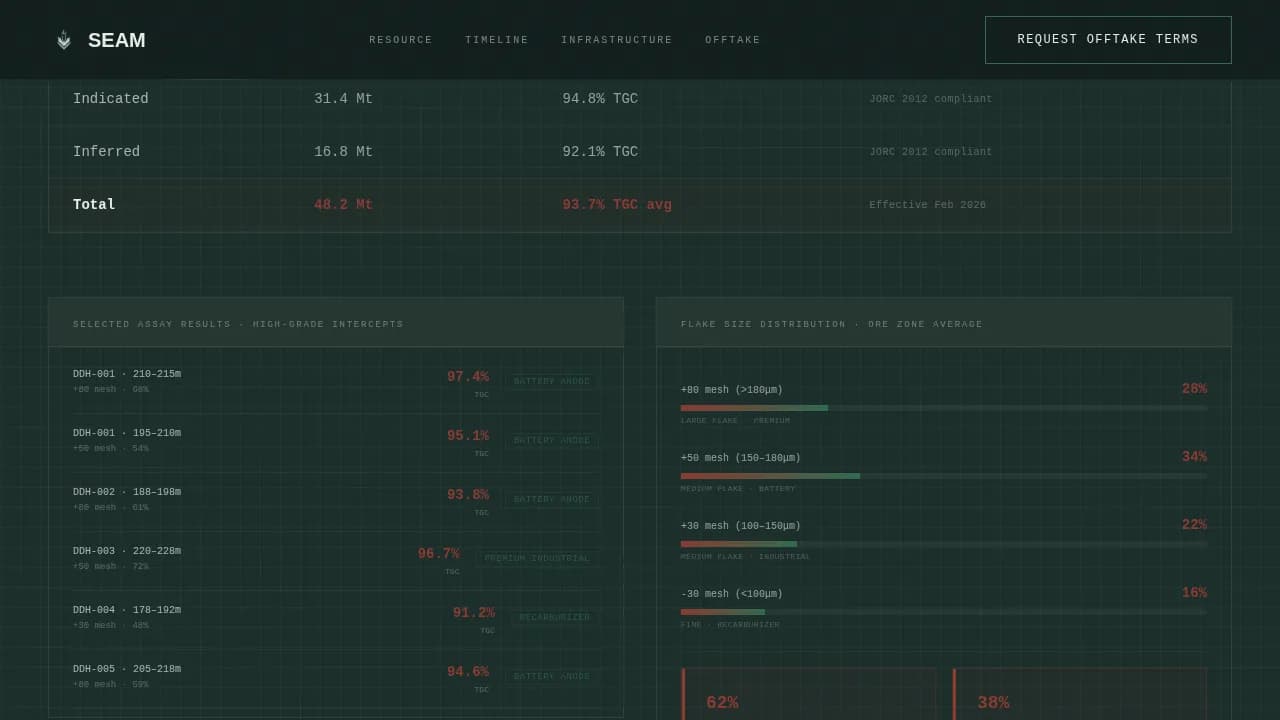Navigate to the Offtake section

(733, 40)
